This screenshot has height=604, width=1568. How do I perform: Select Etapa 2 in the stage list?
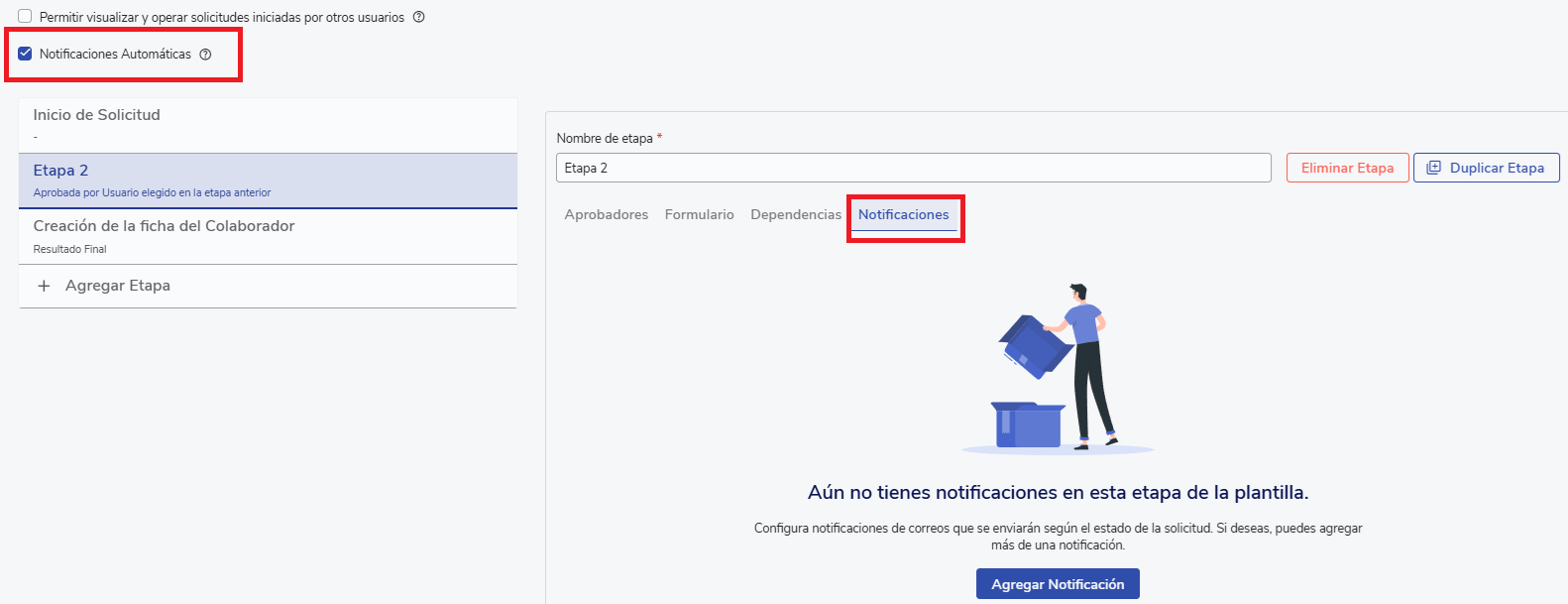coord(60,171)
